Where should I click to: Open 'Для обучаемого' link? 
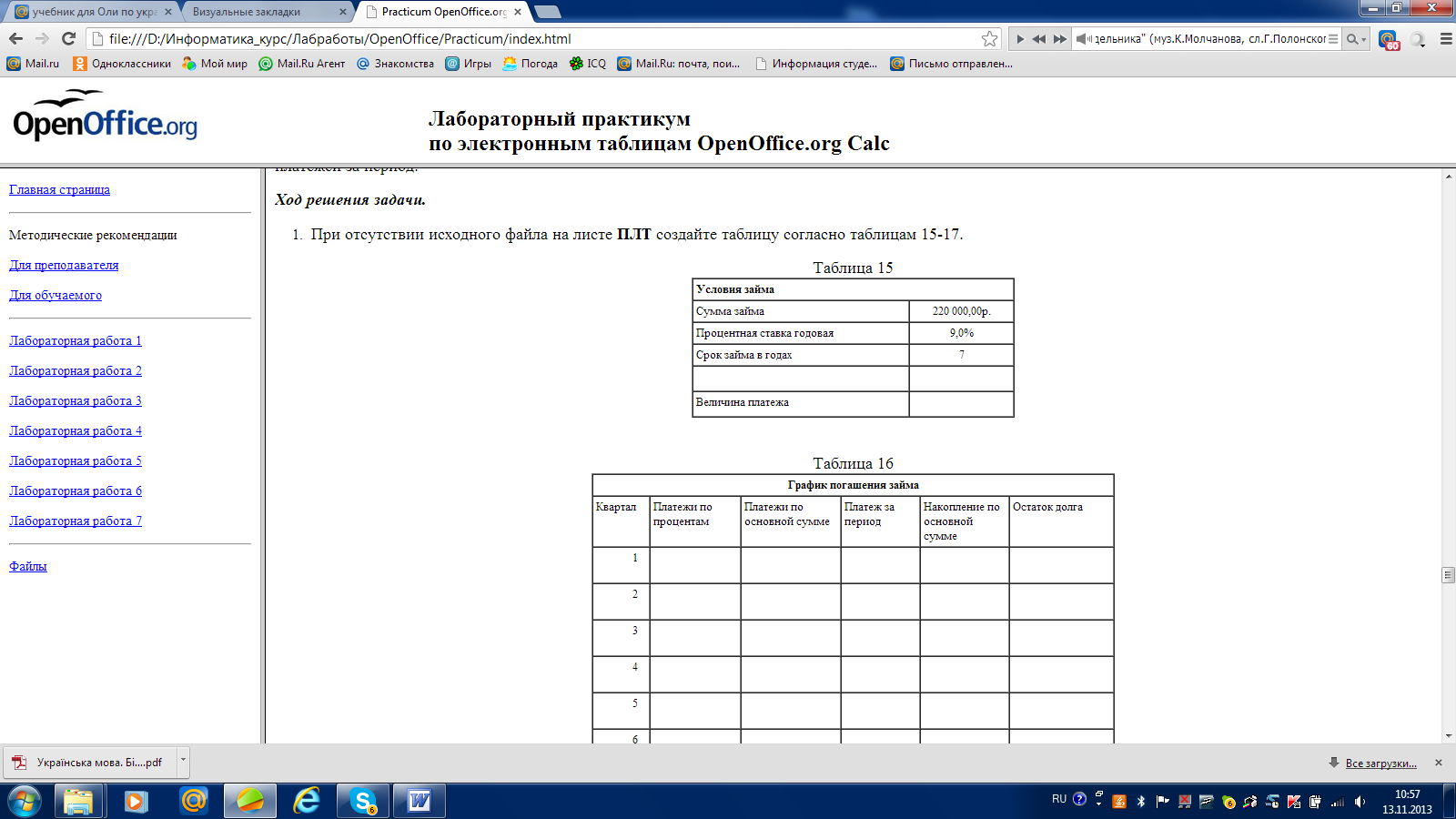(x=56, y=295)
